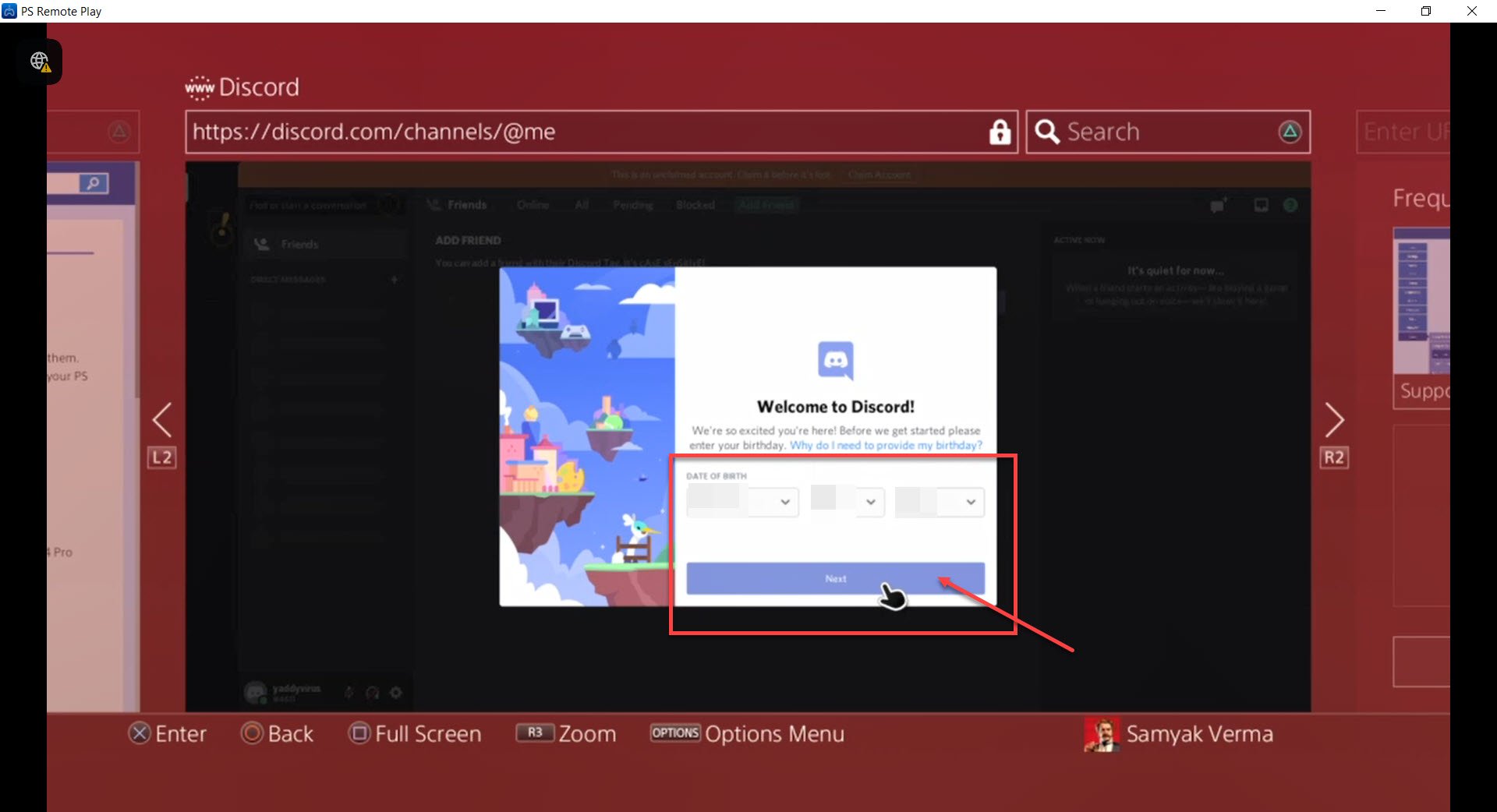Image resolution: width=1497 pixels, height=812 pixels.
Task: Click the PS Remote Play app icon
Action: [9, 11]
